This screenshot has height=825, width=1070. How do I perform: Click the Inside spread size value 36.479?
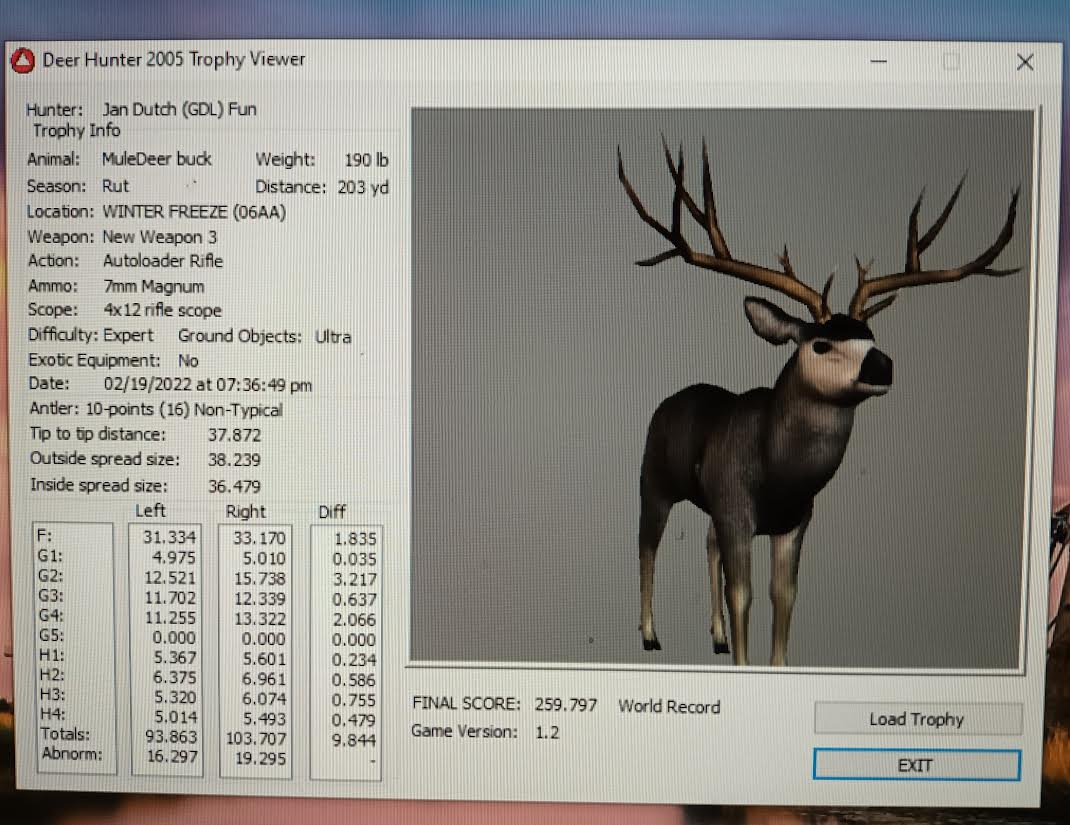coord(234,486)
